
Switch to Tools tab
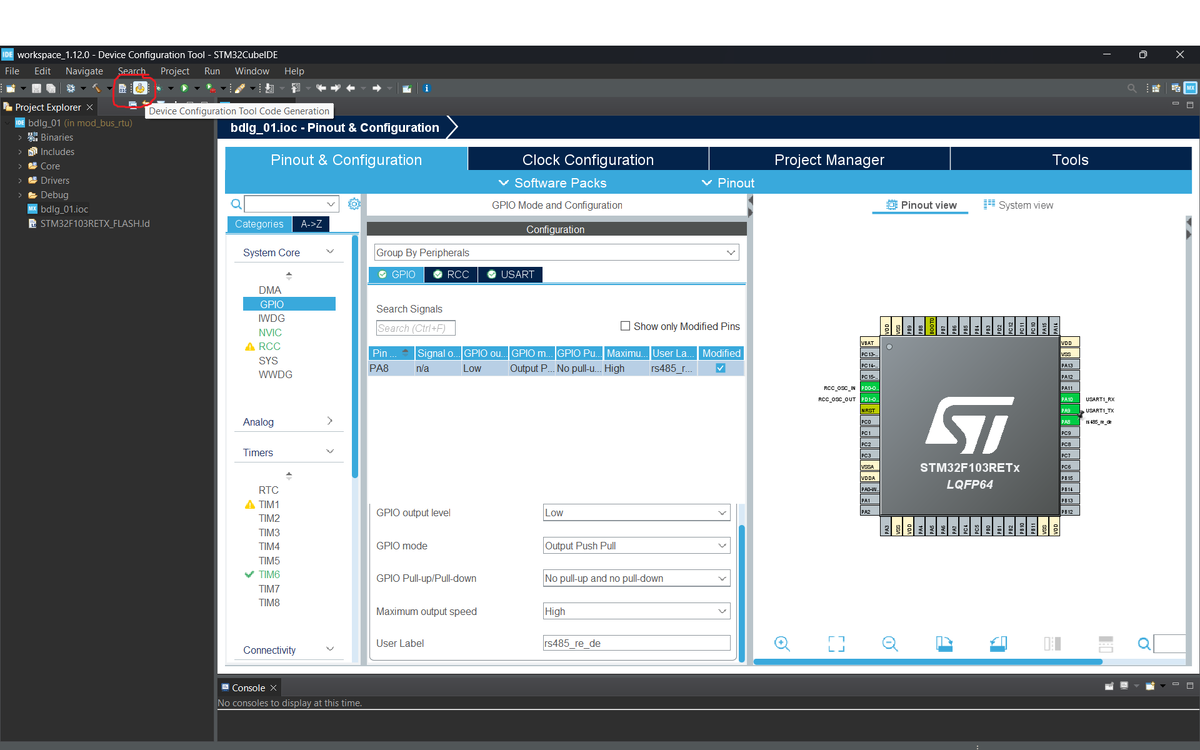[x=1070, y=160]
